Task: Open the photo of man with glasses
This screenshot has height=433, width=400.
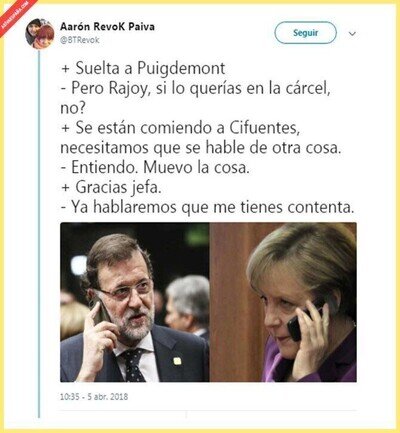Action: (135, 302)
